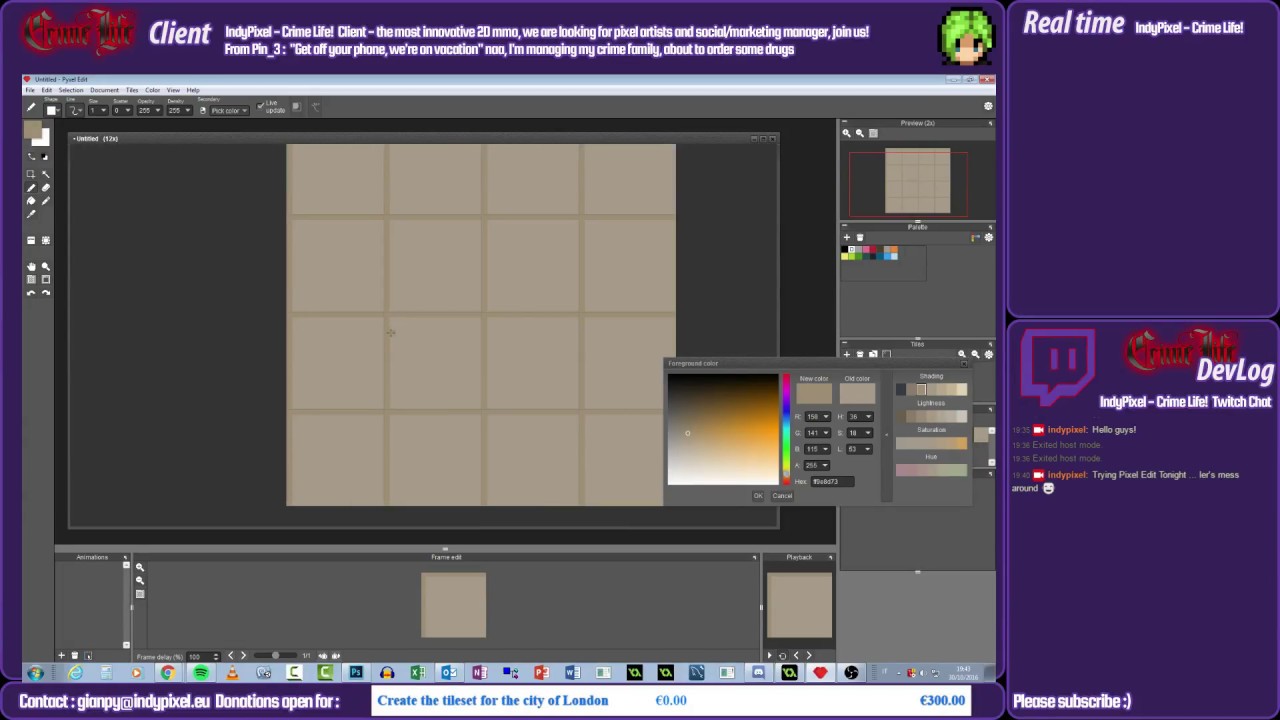Add a new tile in Tiles panel

click(x=847, y=354)
